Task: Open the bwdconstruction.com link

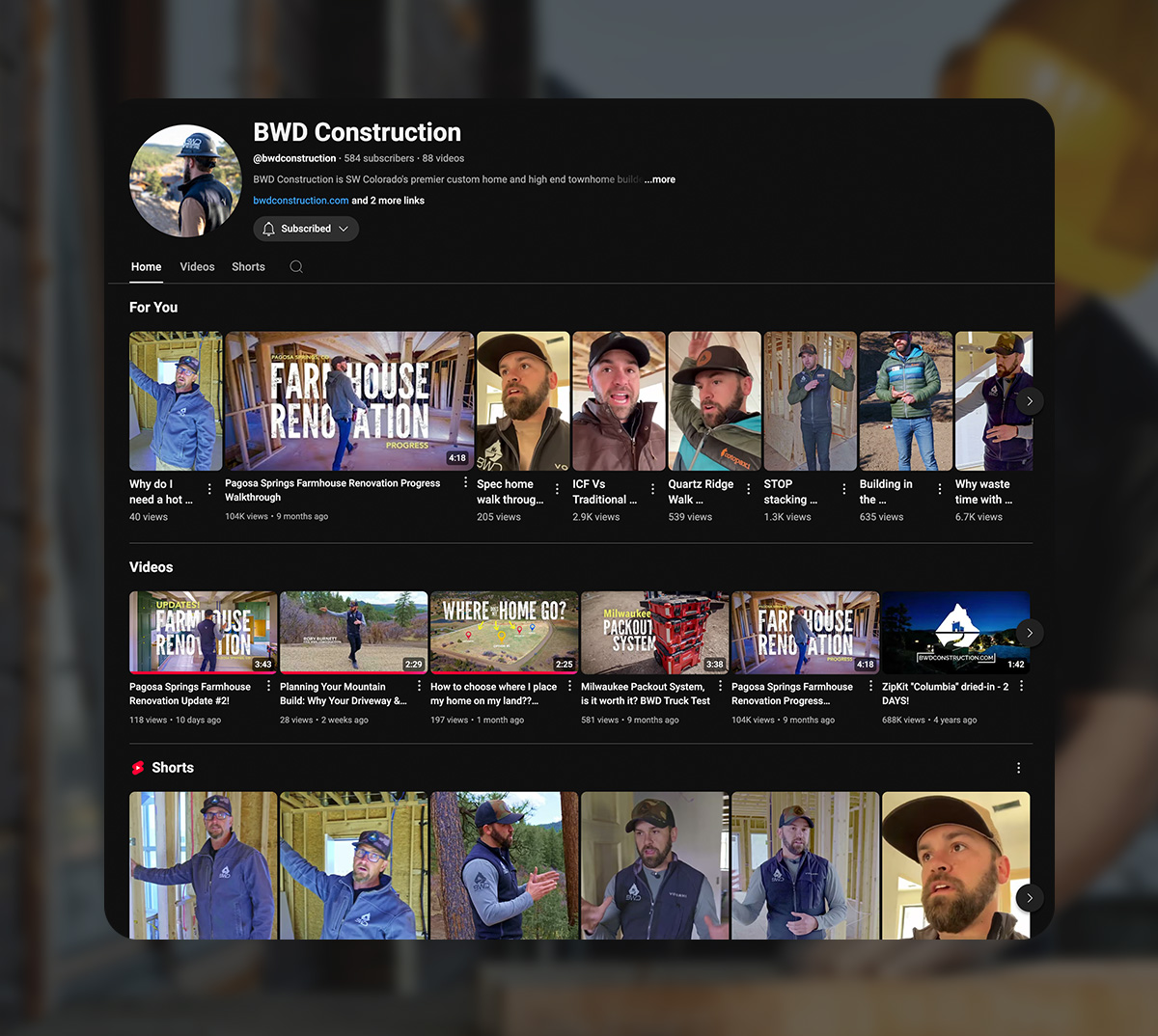Action: click(300, 201)
